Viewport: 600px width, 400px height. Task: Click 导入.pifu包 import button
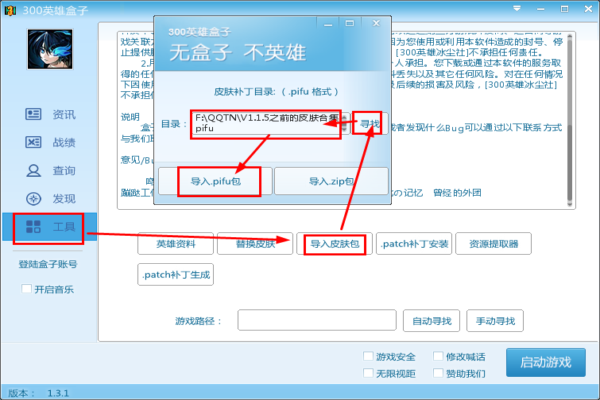click(x=215, y=181)
